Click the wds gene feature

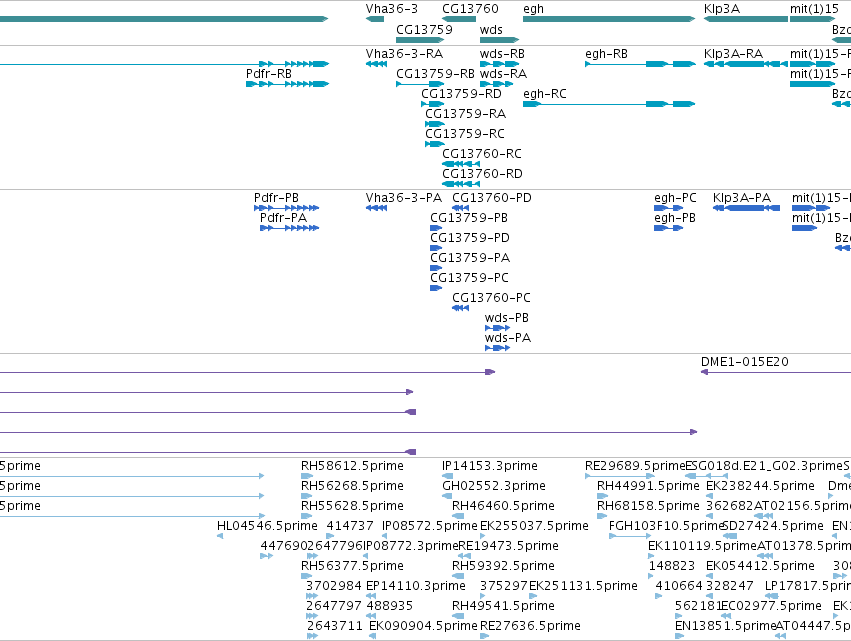[x=499, y=40]
